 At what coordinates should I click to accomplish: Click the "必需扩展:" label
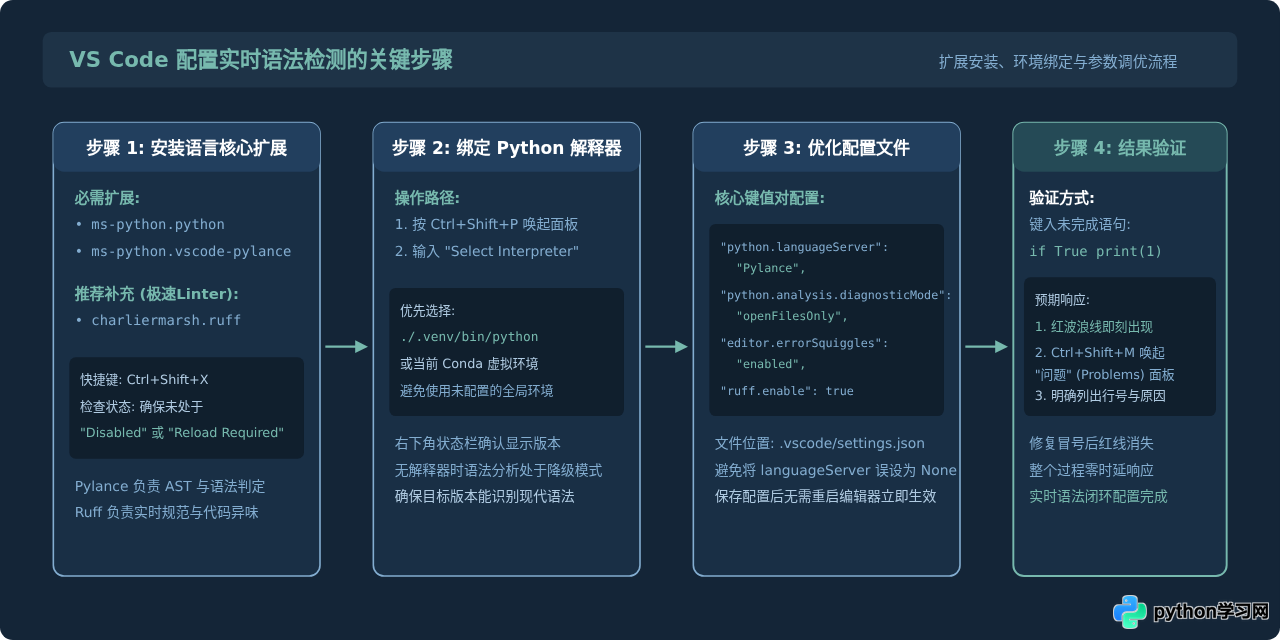(107, 198)
